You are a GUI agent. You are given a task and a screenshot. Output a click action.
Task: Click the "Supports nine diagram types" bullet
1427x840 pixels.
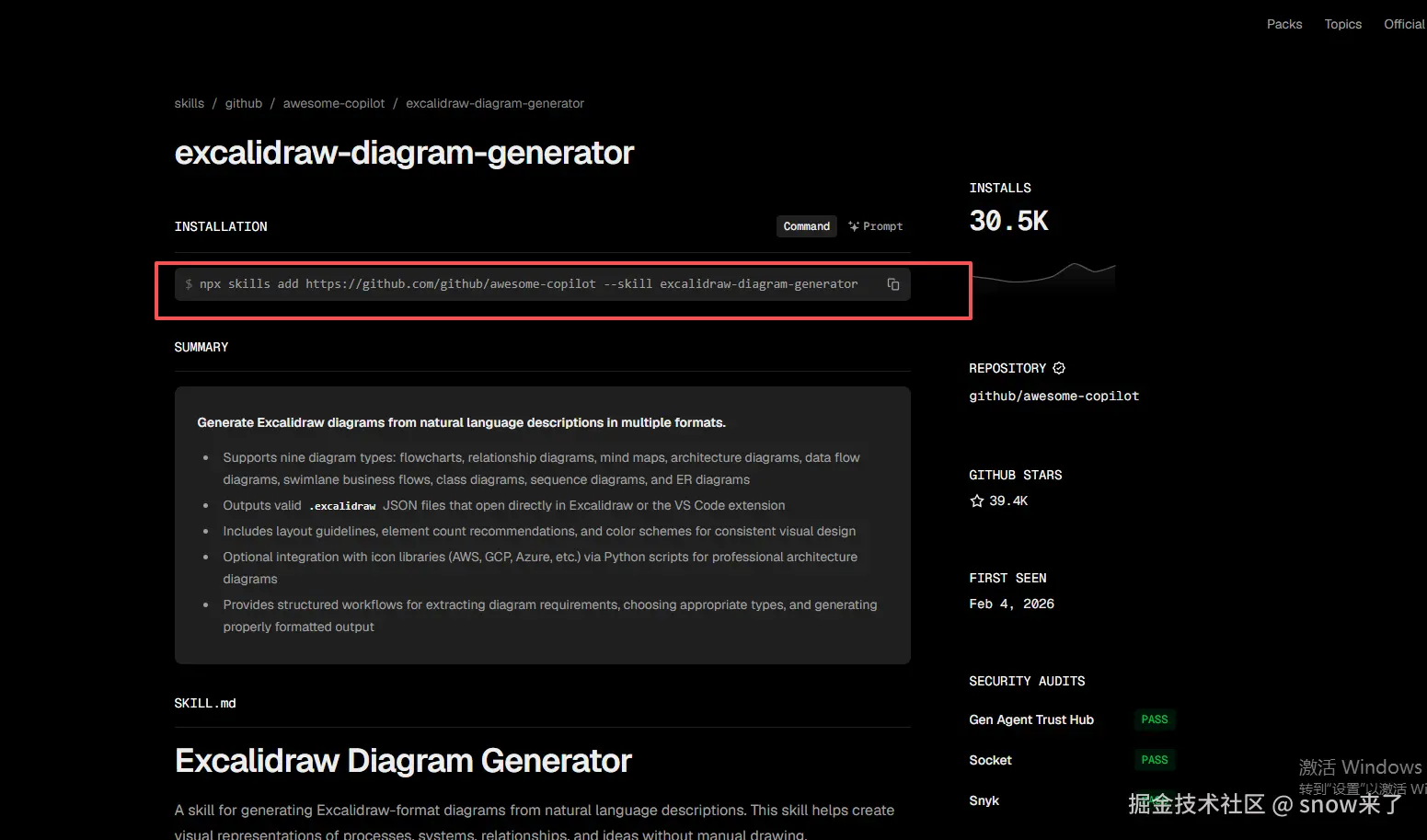[x=541, y=468]
